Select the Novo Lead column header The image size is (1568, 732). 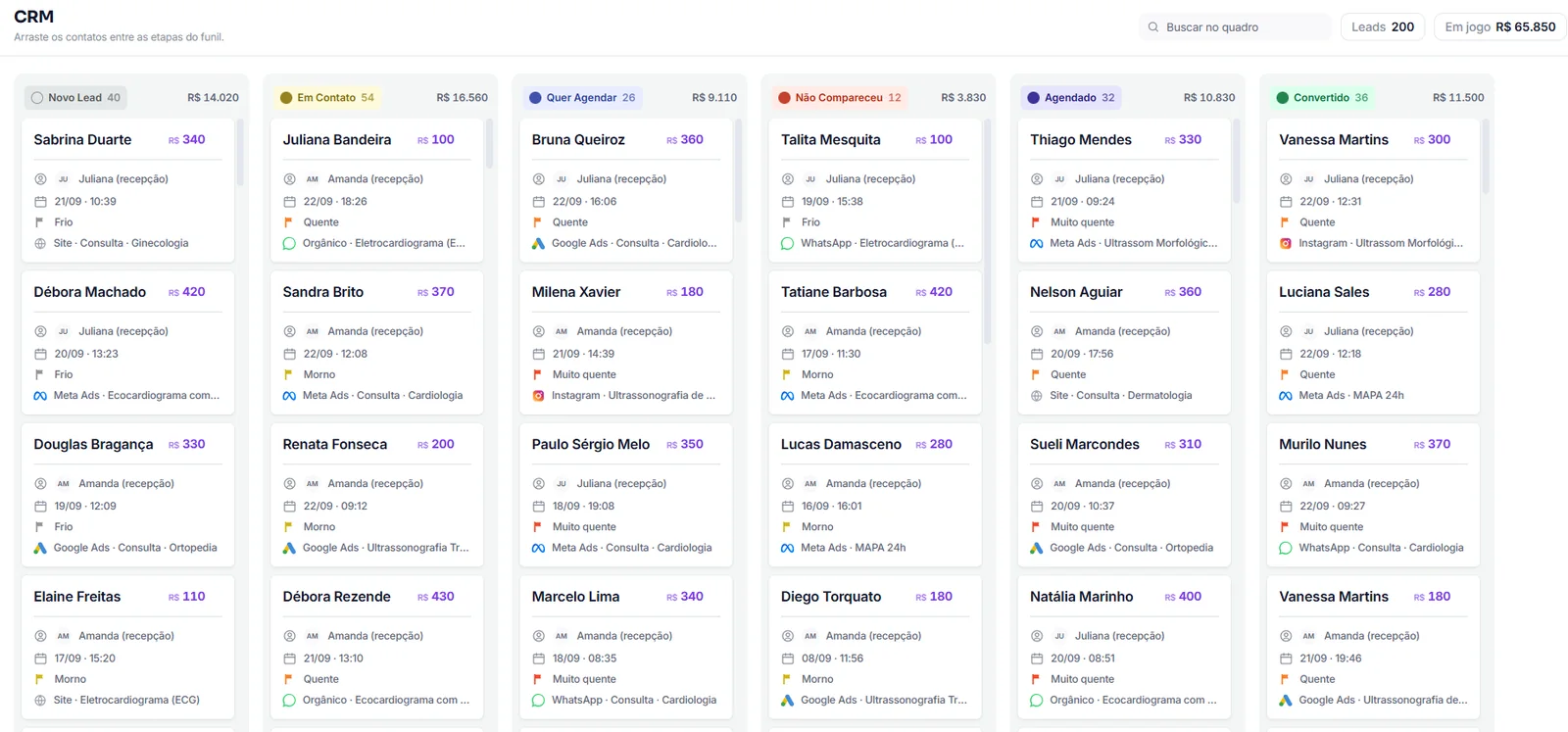click(75, 98)
